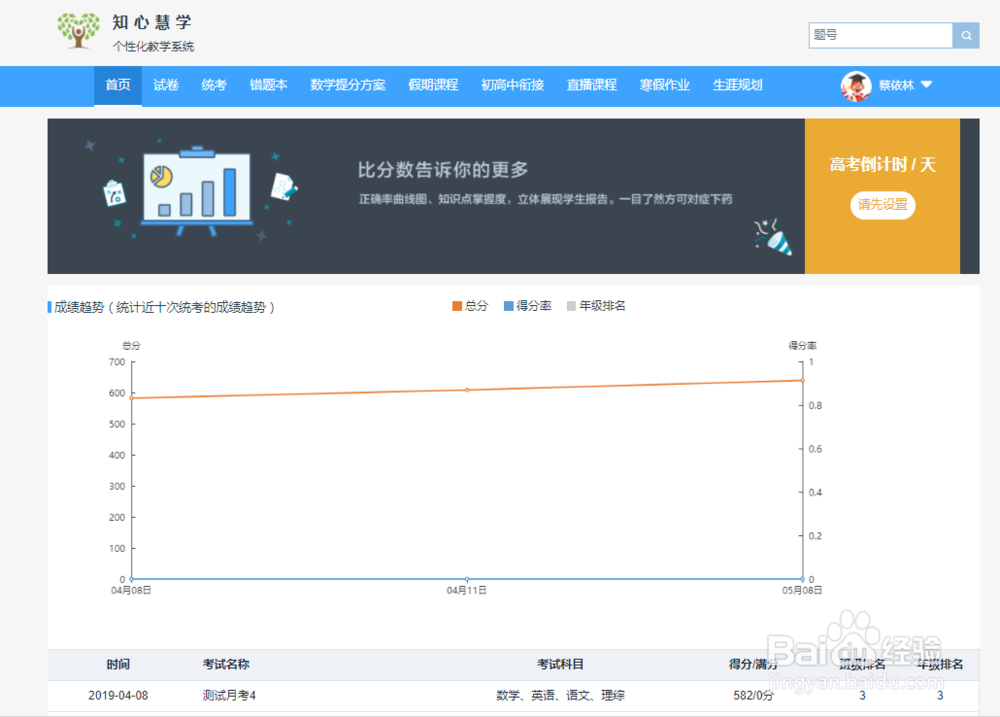Open the 假期课程 menu item
The width and height of the screenshot is (1000, 717).
point(433,85)
